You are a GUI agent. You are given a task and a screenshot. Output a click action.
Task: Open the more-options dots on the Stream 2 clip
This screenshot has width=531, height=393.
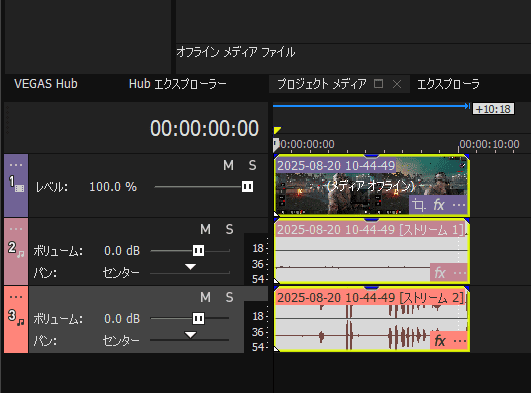tap(460, 341)
